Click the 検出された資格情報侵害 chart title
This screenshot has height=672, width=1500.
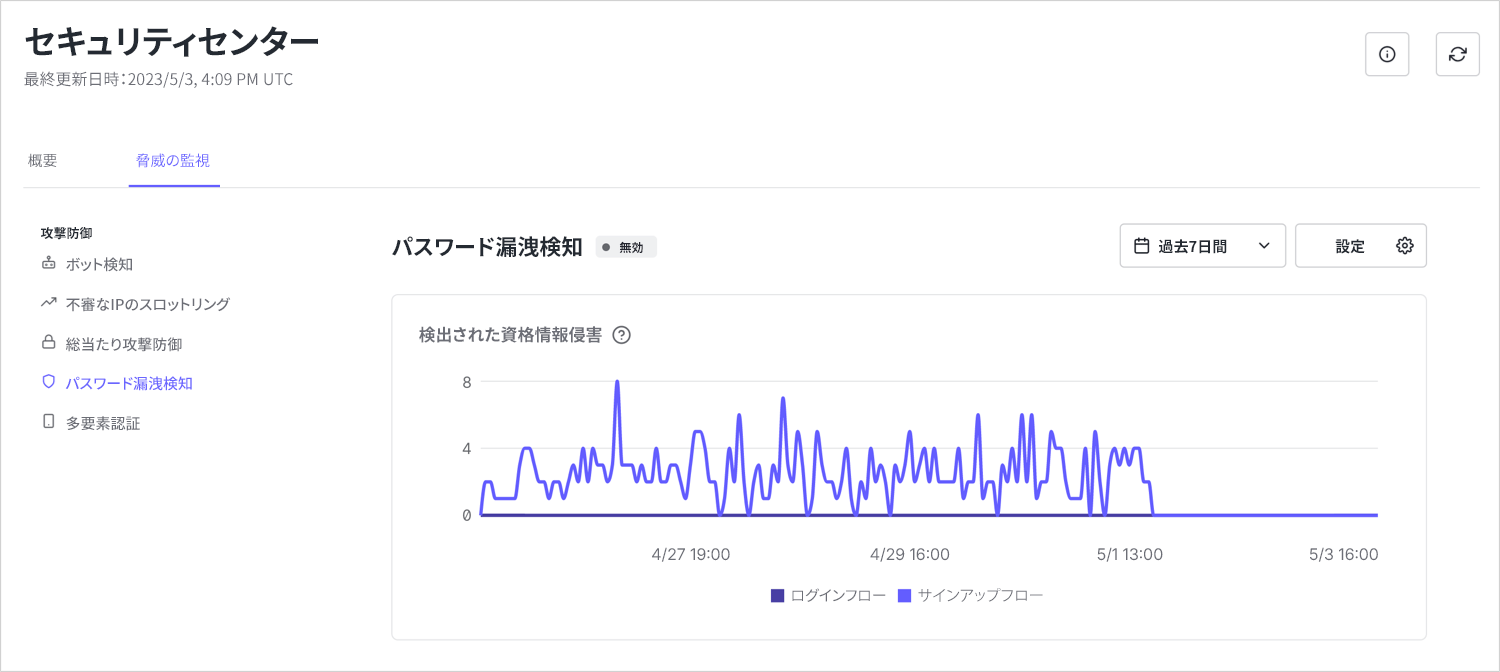(x=510, y=335)
